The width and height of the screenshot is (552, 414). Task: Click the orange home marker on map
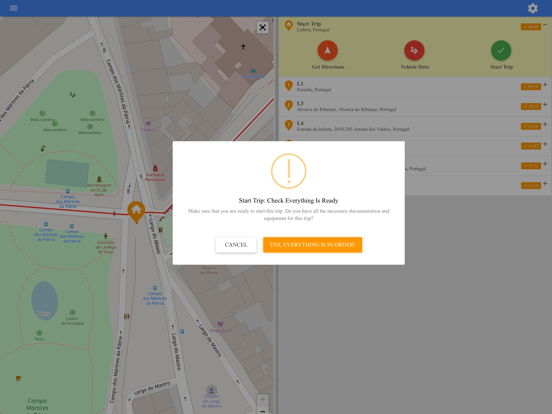click(136, 211)
